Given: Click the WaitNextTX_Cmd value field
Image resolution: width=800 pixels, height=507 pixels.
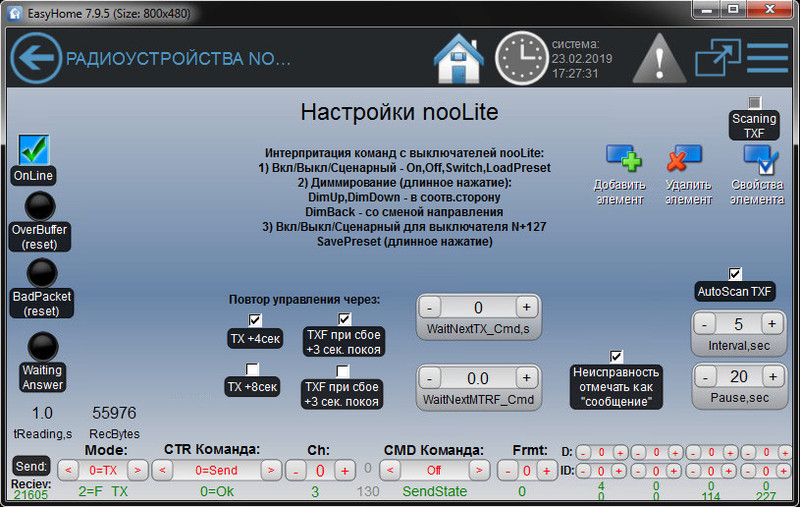Looking at the screenshot, I should (478, 307).
